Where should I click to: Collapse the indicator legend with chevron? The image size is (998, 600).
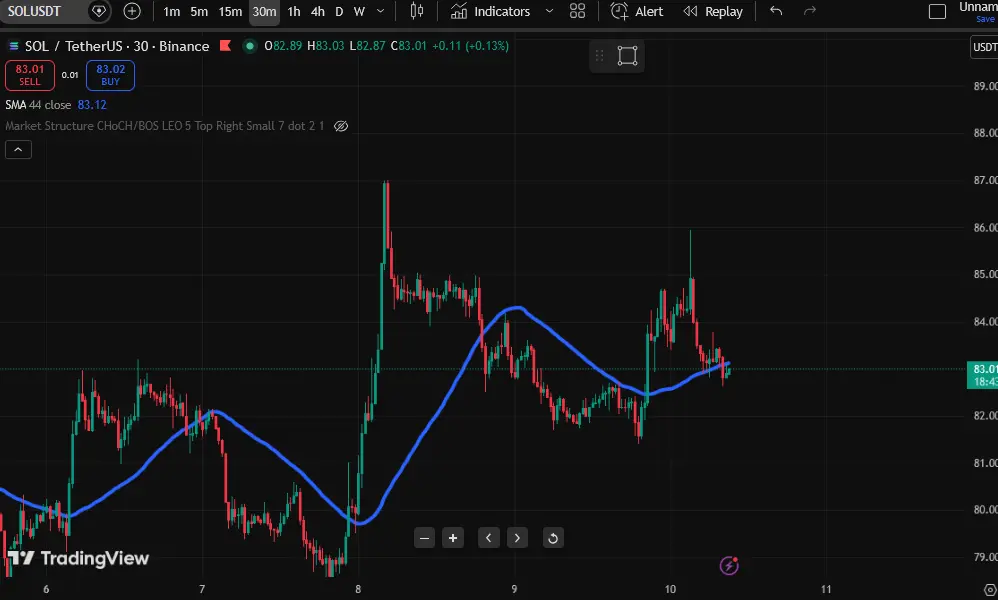point(18,150)
